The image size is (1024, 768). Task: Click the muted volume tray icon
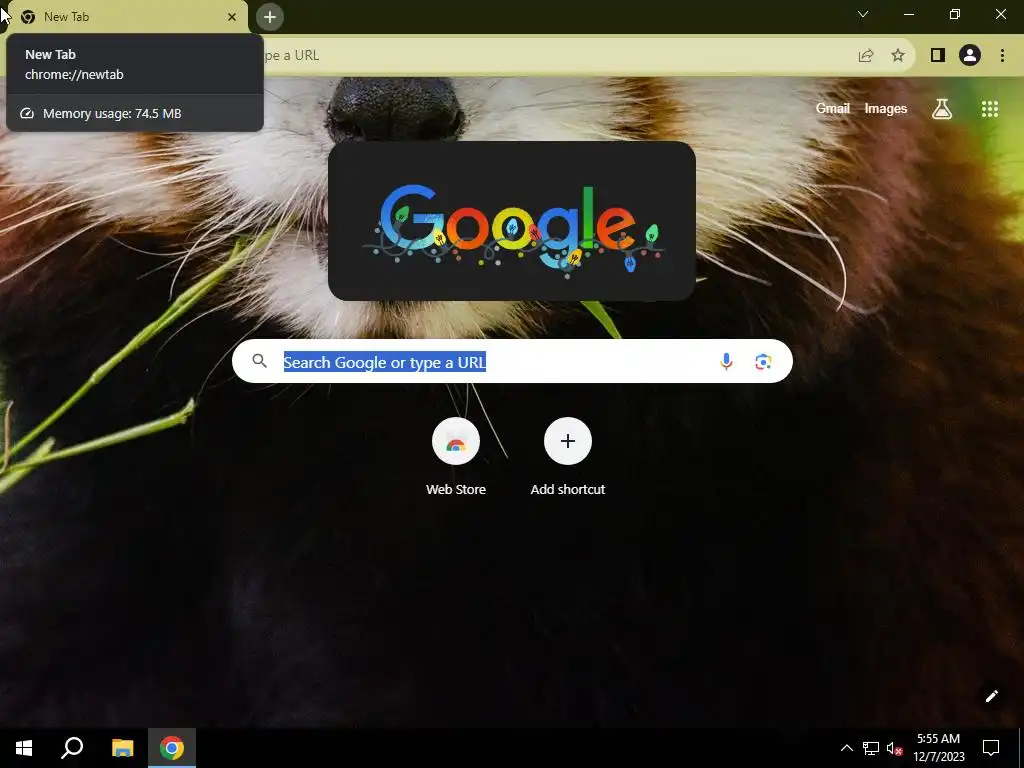[895, 748]
